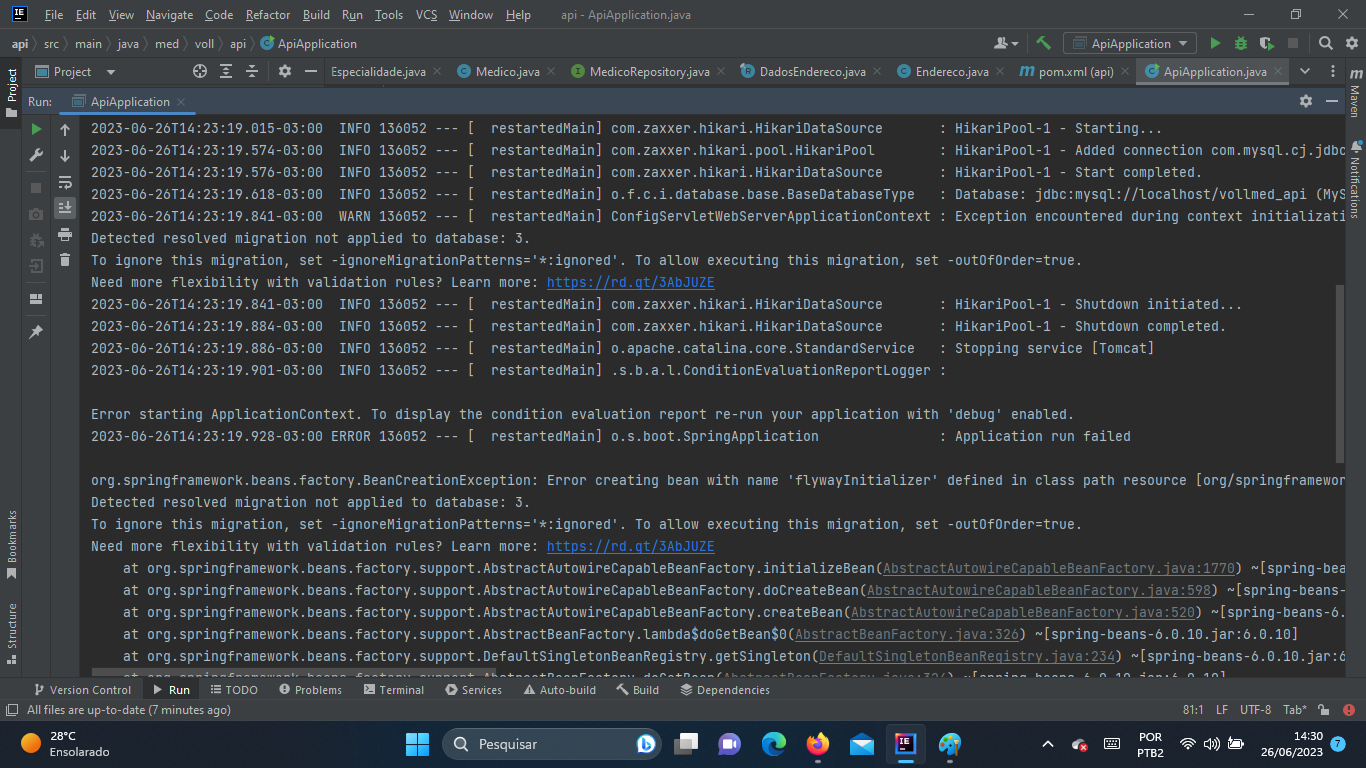Open IDE settings gear in top toolbar
Screen dimensions: 1366x768
[x=1350, y=43]
